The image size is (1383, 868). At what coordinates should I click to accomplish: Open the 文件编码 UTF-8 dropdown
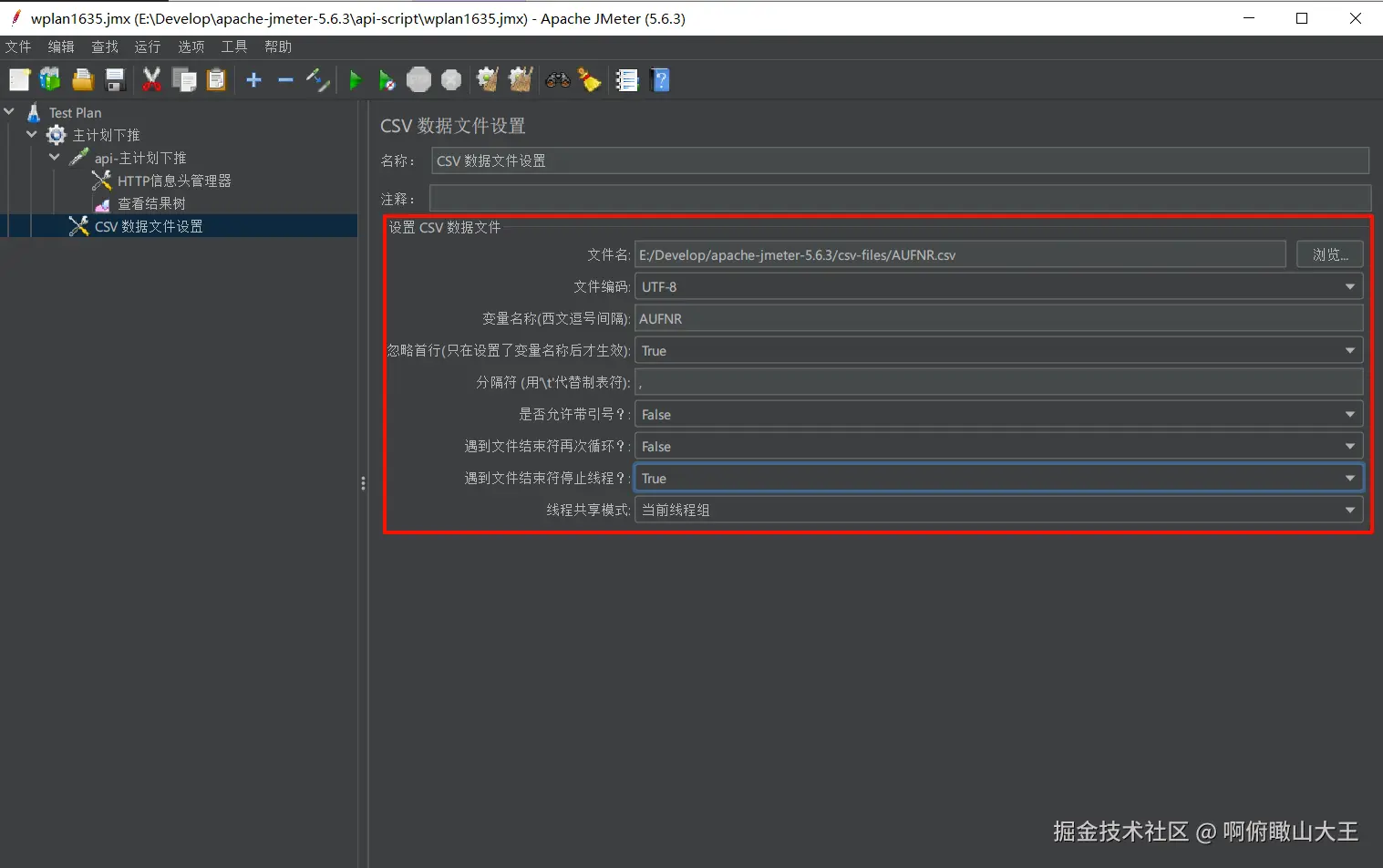pos(998,286)
